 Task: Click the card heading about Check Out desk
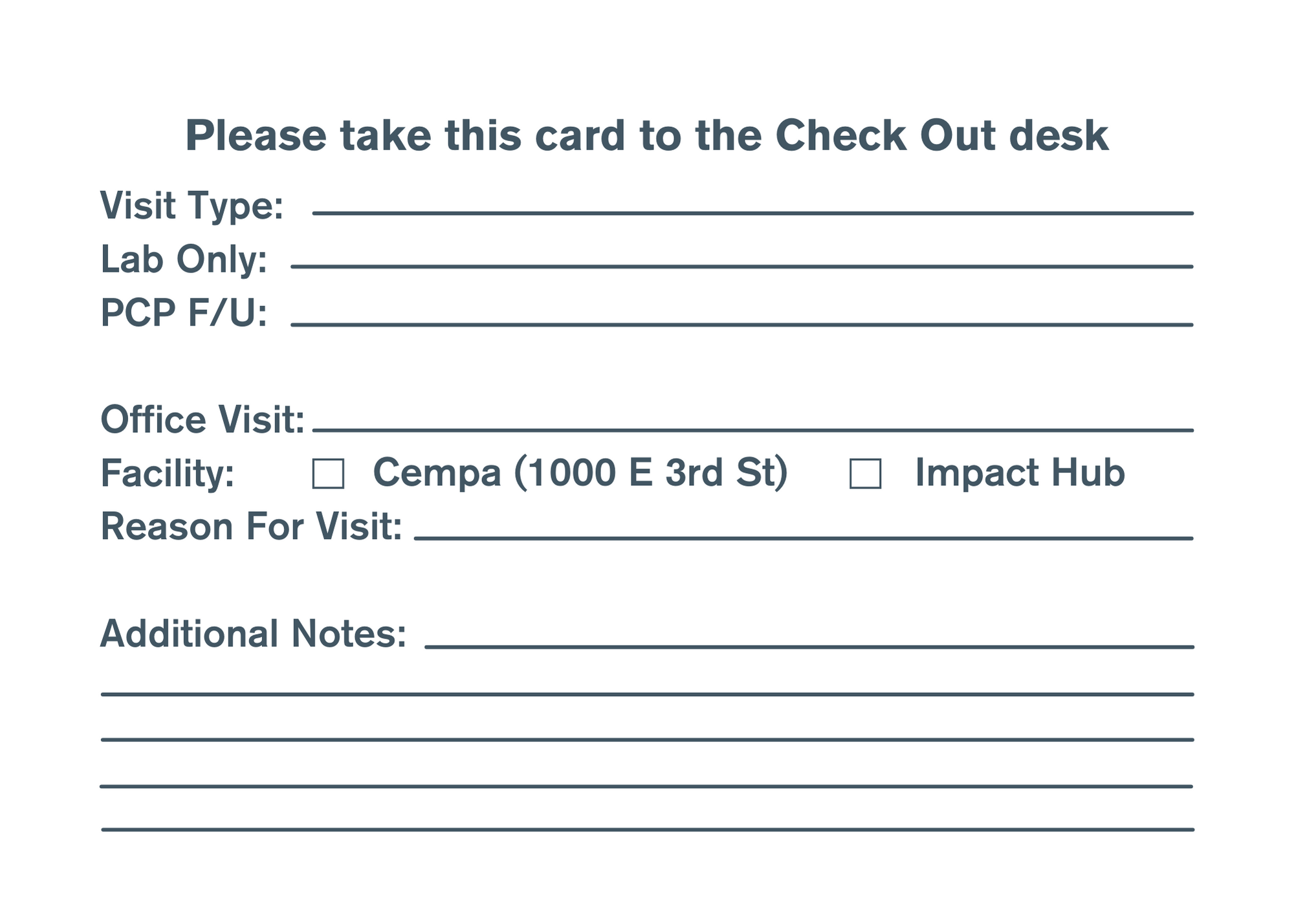point(647,136)
